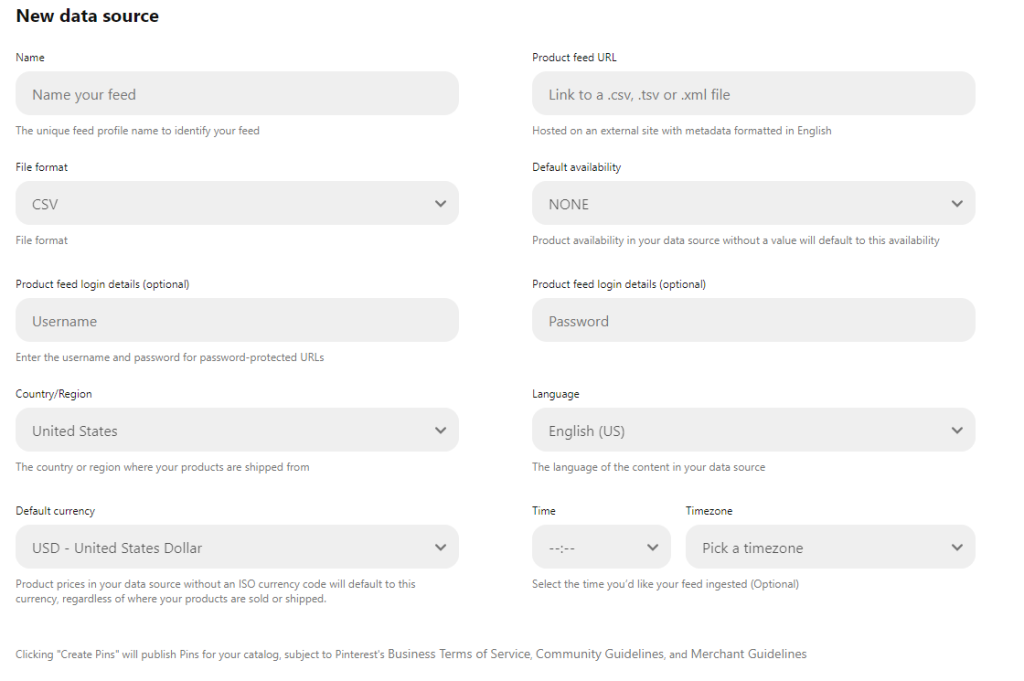Open the Time picker dropdown
Viewport: 1024px width, 681px height.
[601, 548]
